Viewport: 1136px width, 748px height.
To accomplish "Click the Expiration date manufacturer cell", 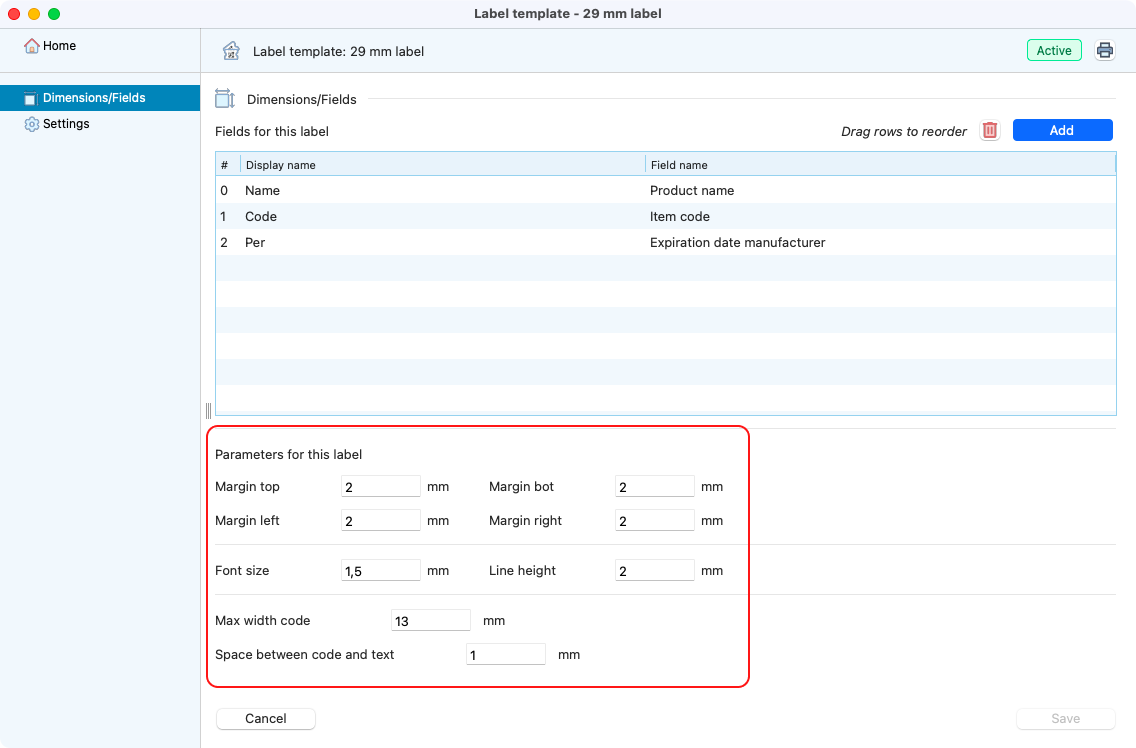I will (880, 243).
